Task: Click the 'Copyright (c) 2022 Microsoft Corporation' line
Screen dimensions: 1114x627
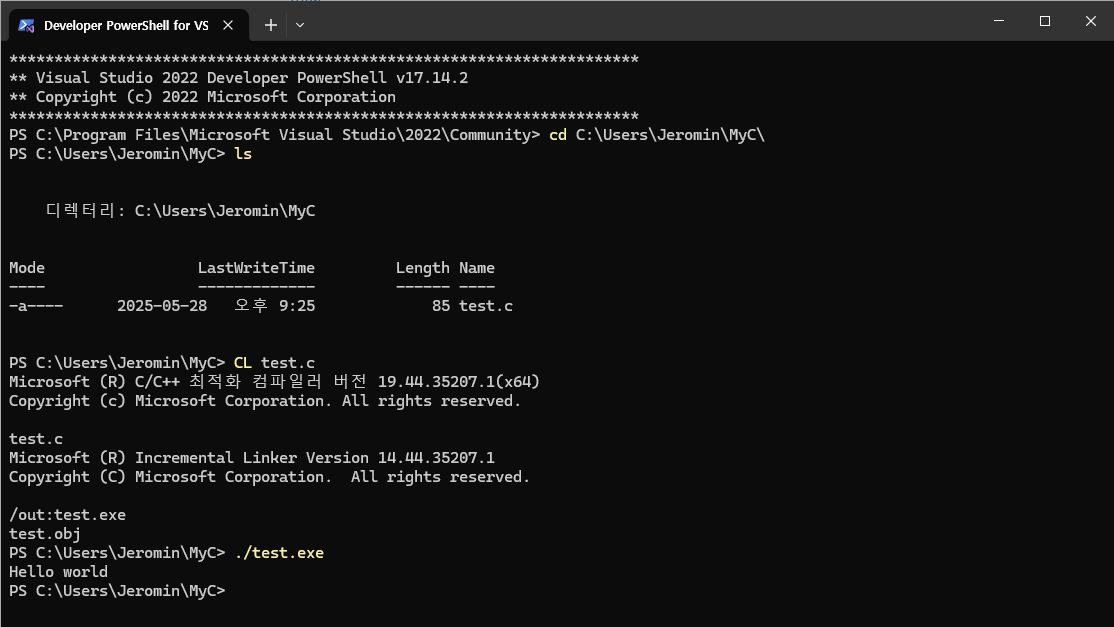Action: (202, 97)
